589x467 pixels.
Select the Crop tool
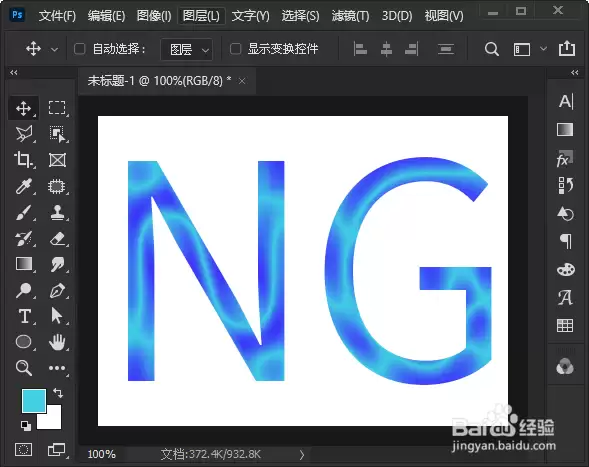(x=24, y=160)
